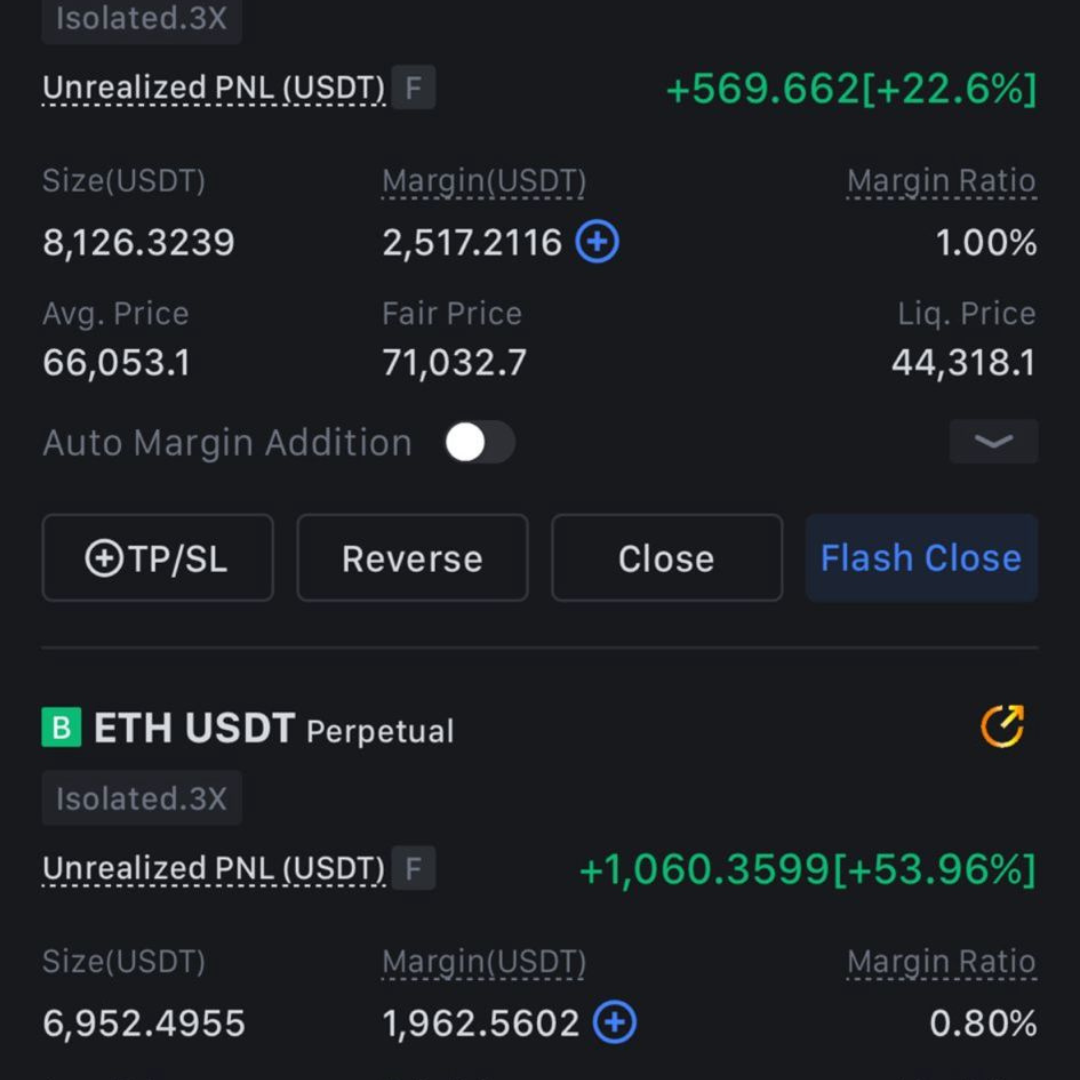The width and height of the screenshot is (1080, 1080).
Task: Tap top position's Unrealized PNL (USDT) label
Action: [x=213, y=88]
